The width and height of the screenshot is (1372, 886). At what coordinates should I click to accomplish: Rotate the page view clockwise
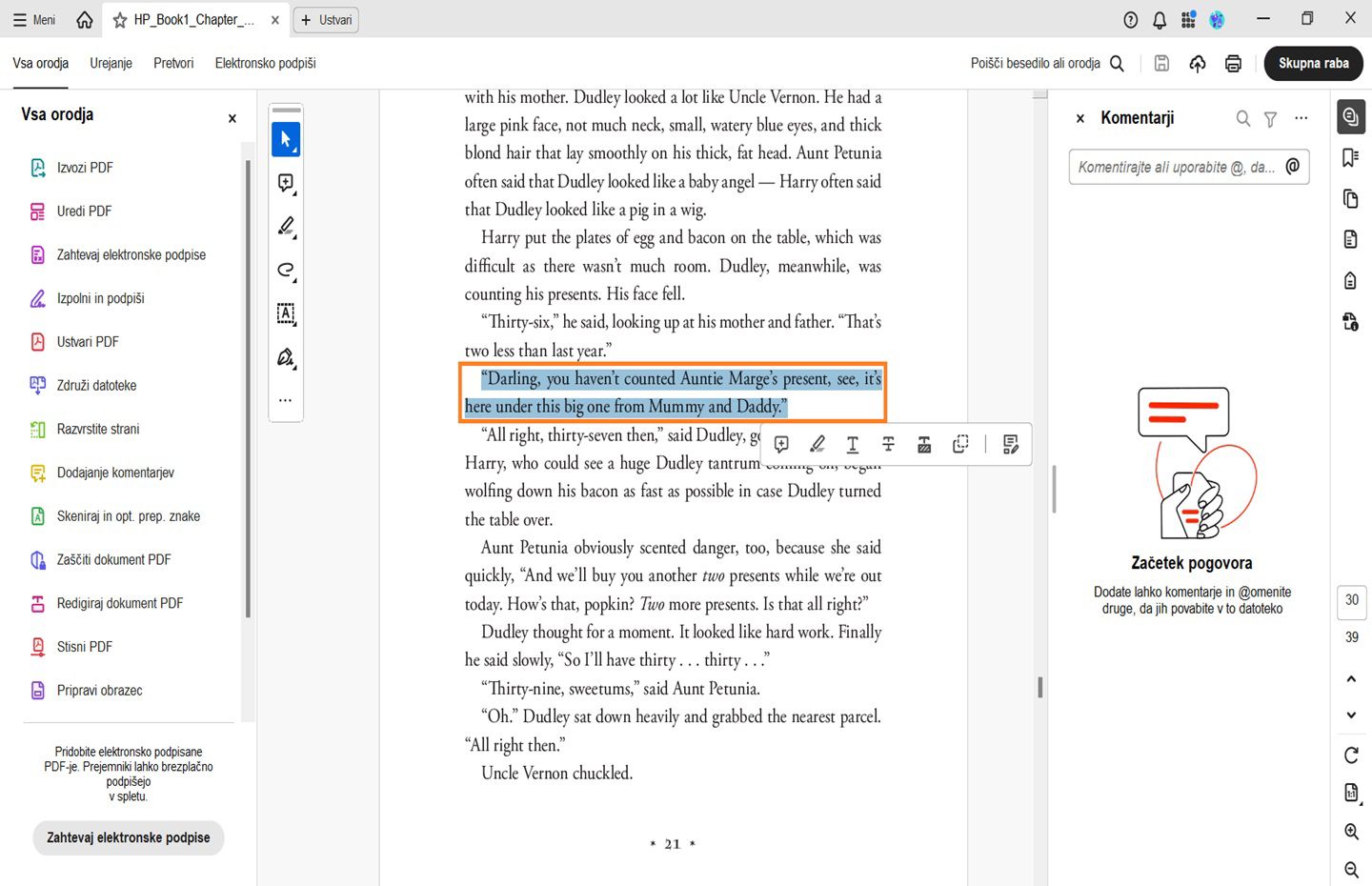(1351, 755)
